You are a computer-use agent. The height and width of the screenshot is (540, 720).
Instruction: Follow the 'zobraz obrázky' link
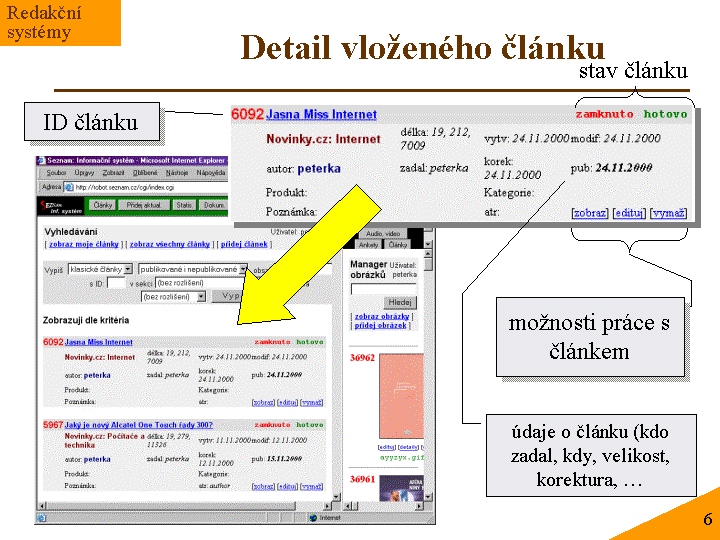click(382, 316)
